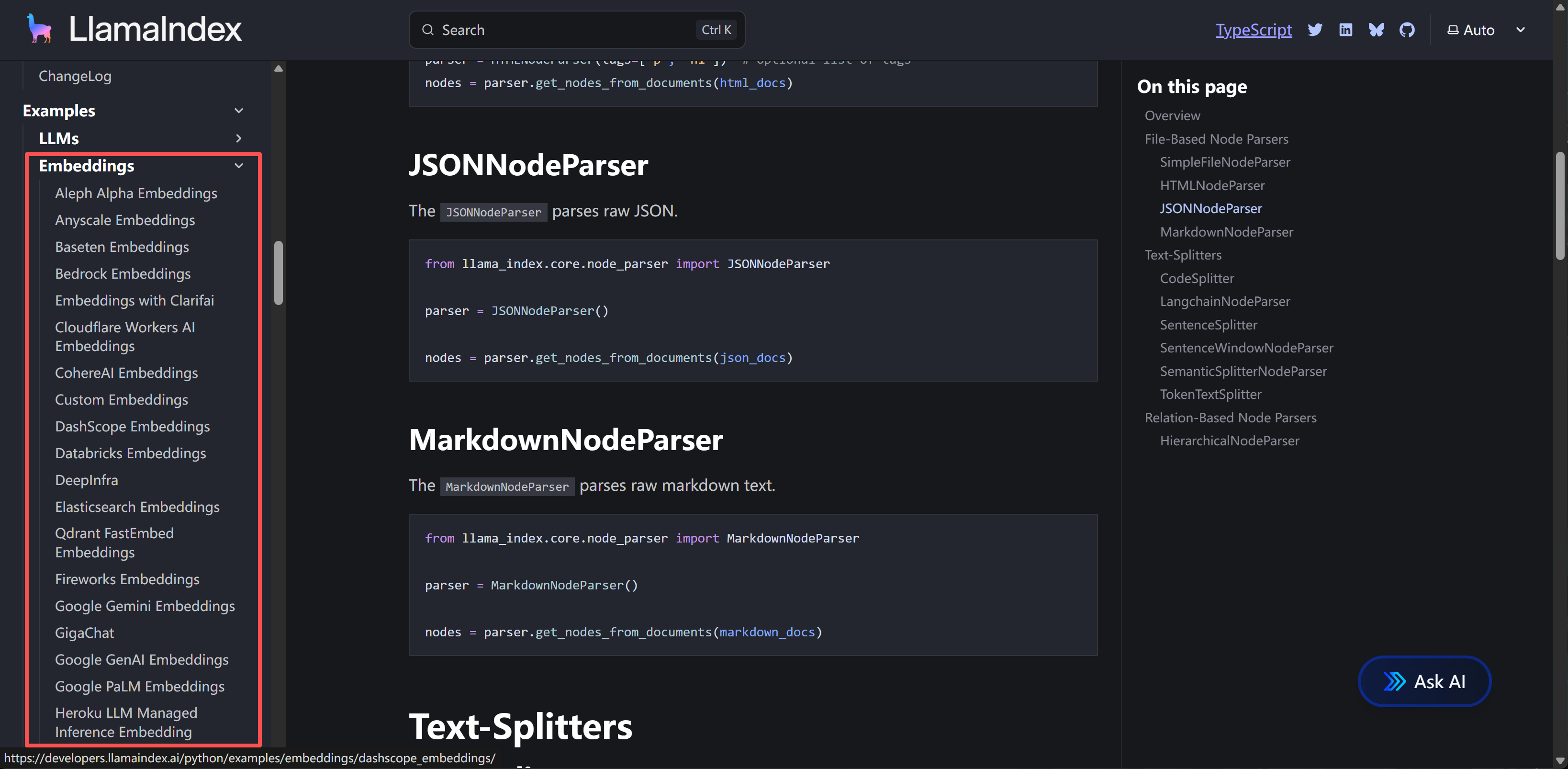1568x769 pixels.
Task: Open Embeddings with Clarifai example
Action: click(x=134, y=300)
